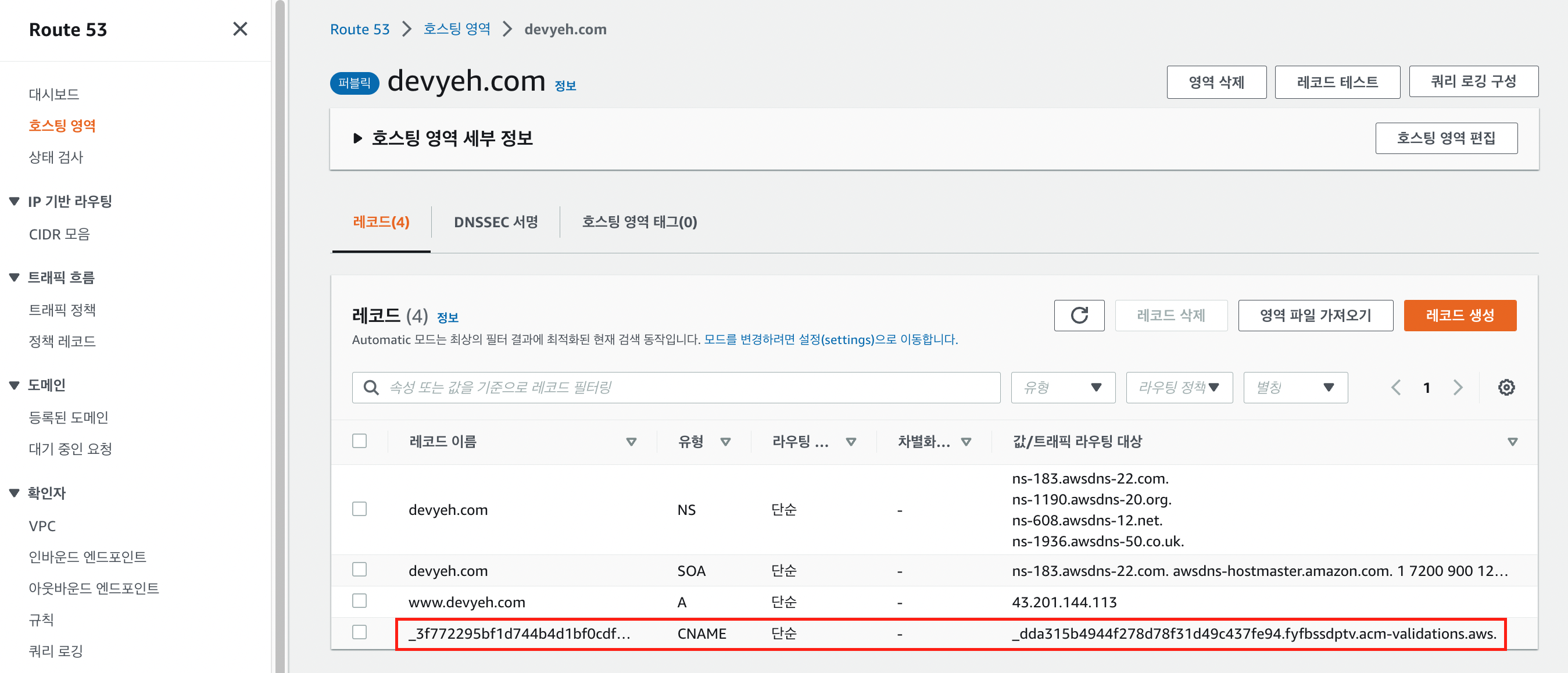Toggle select-all records header checkbox
1568x673 pixels.
click(x=360, y=441)
